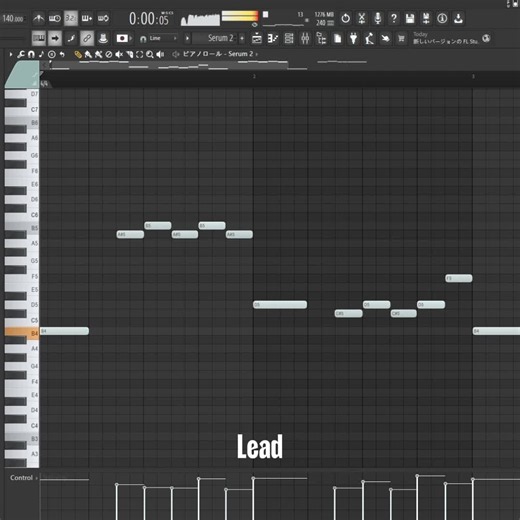The image size is (520, 520).
Task: Open piano roll tools wrench menu
Action: click(x=21, y=54)
